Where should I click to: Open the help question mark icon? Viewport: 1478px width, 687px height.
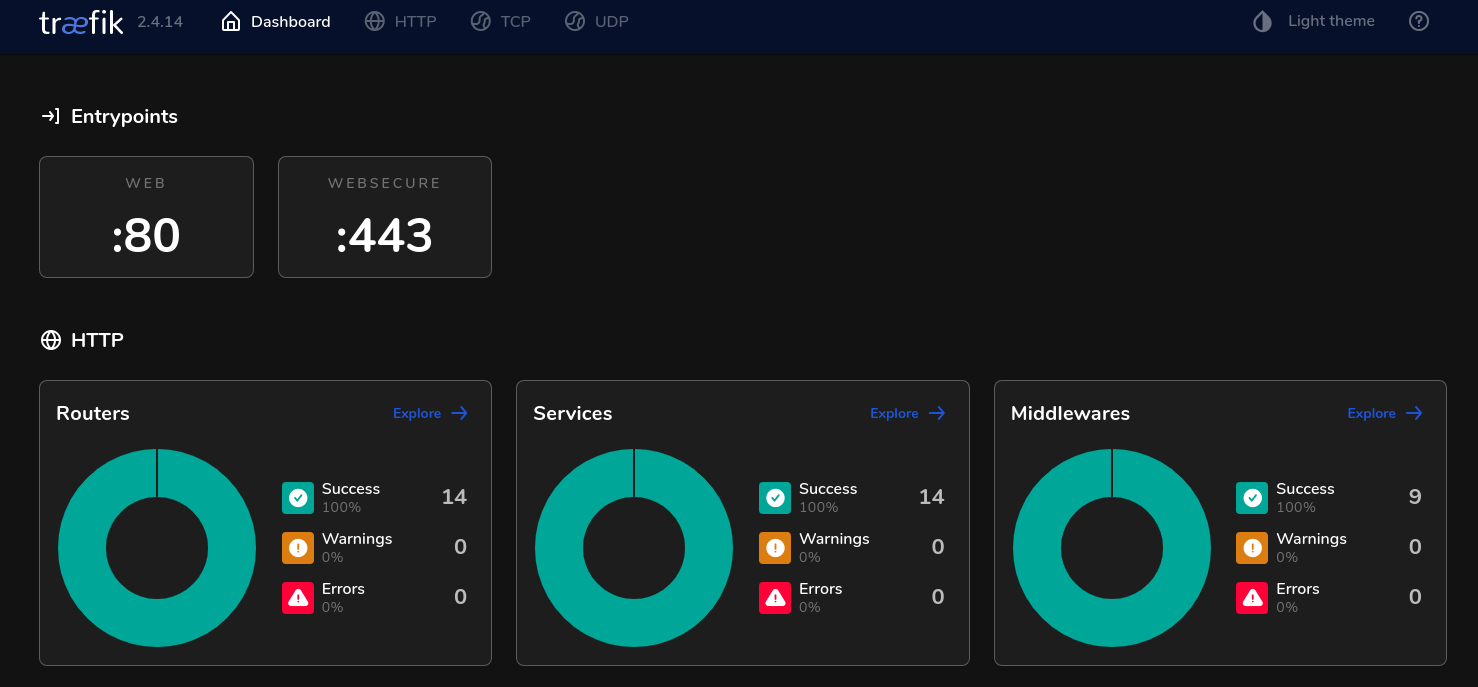pos(1419,21)
